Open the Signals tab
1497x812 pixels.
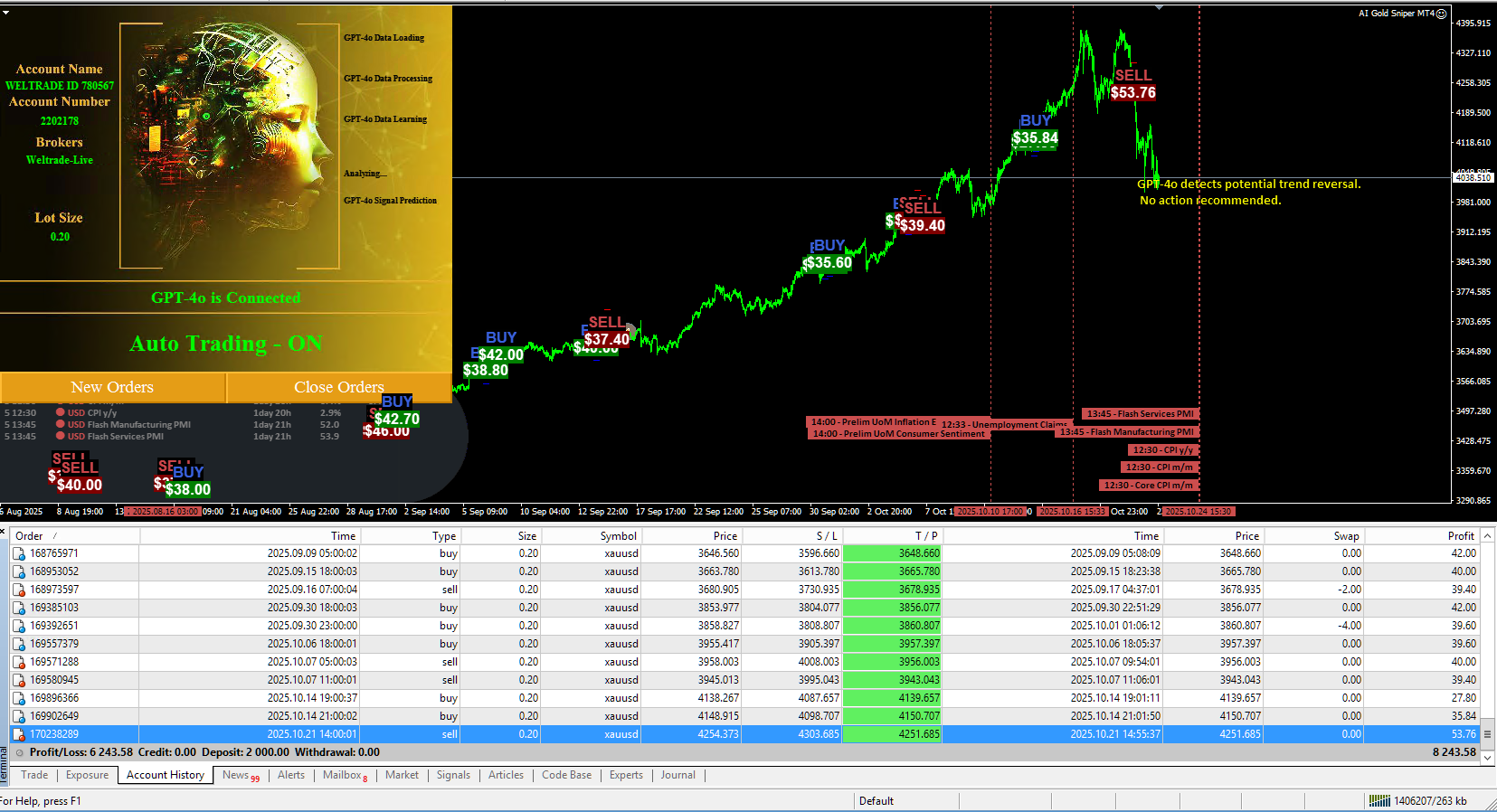pos(453,775)
